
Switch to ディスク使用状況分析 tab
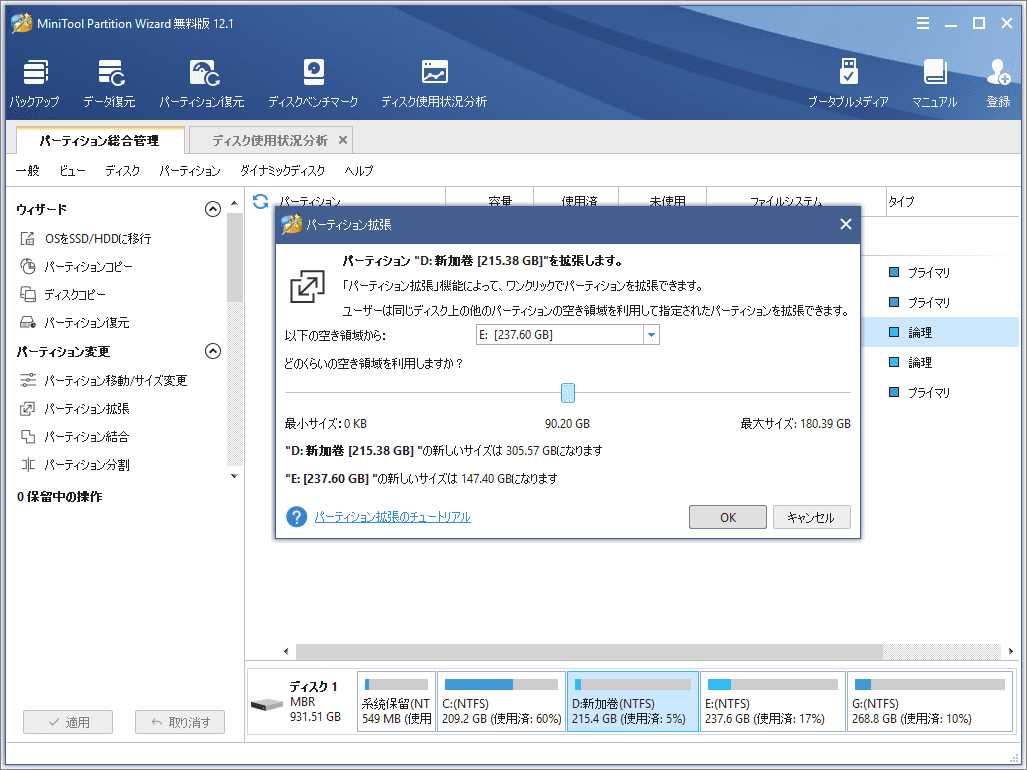click(270, 140)
